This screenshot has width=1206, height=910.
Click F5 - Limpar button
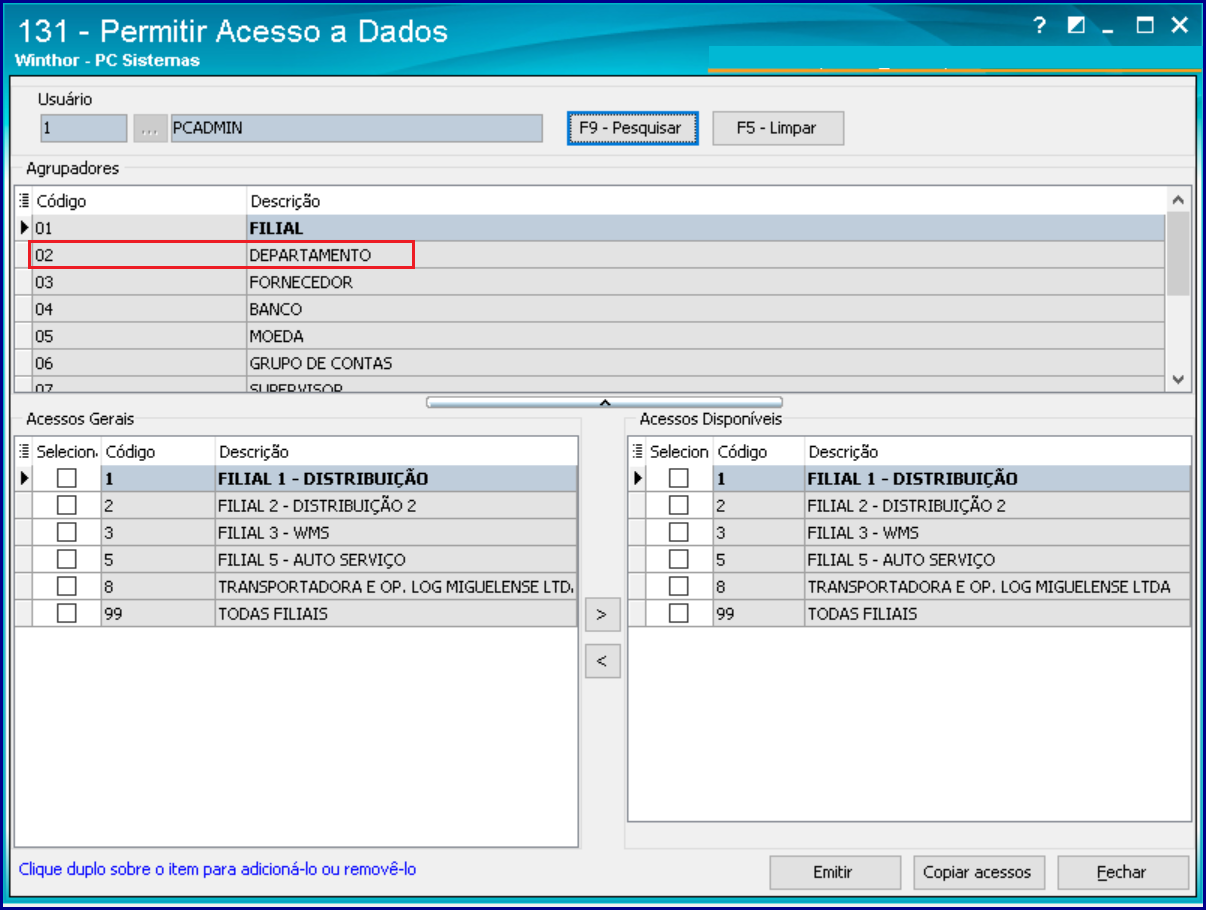(x=778, y=128)
